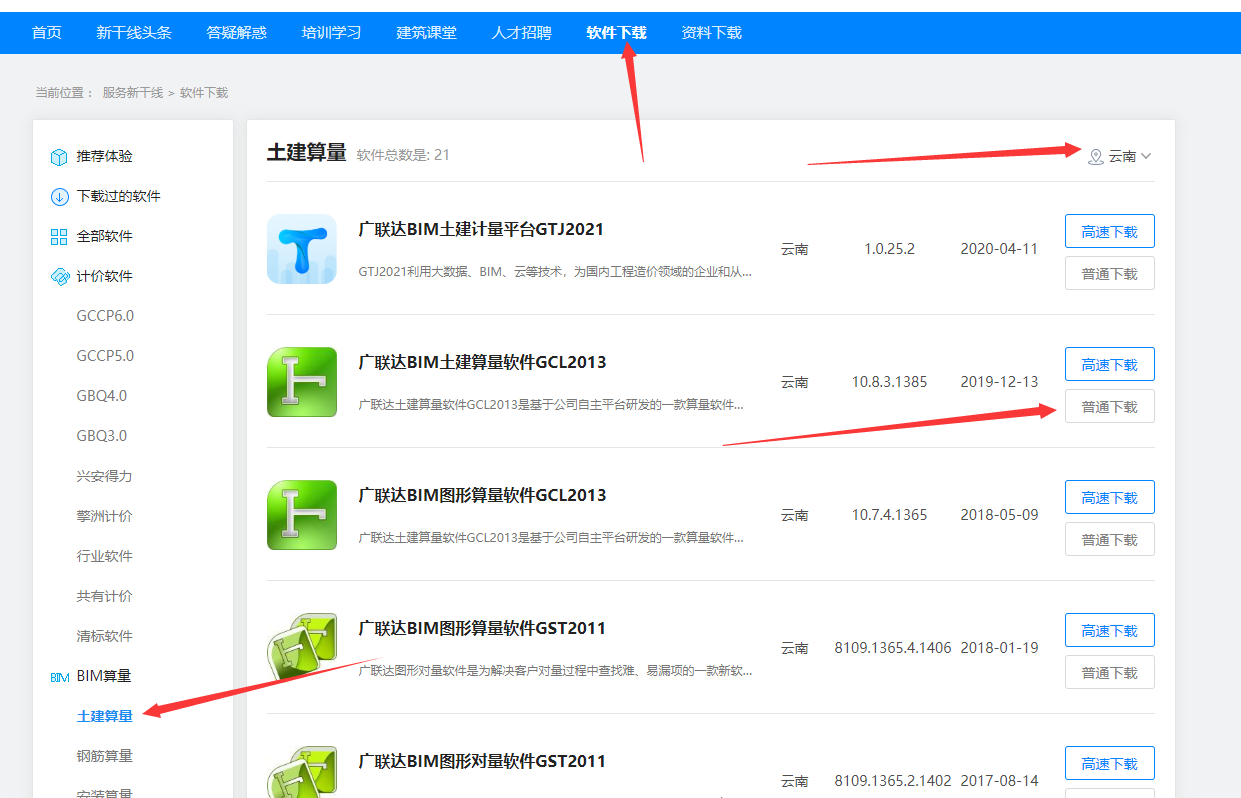Click 高速下载 for 图形算量软件GCL2013
Viewport: 1241px width, 798px height.
pos(1110,497)
